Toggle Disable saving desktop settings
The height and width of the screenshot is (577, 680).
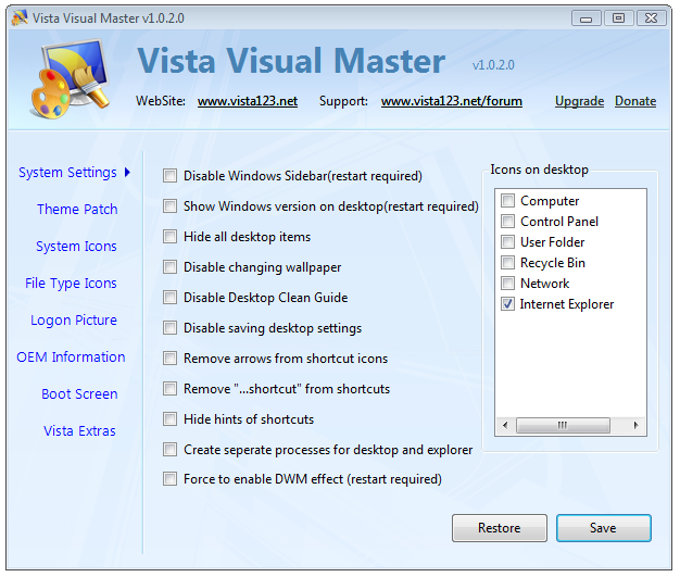[170, 328]
